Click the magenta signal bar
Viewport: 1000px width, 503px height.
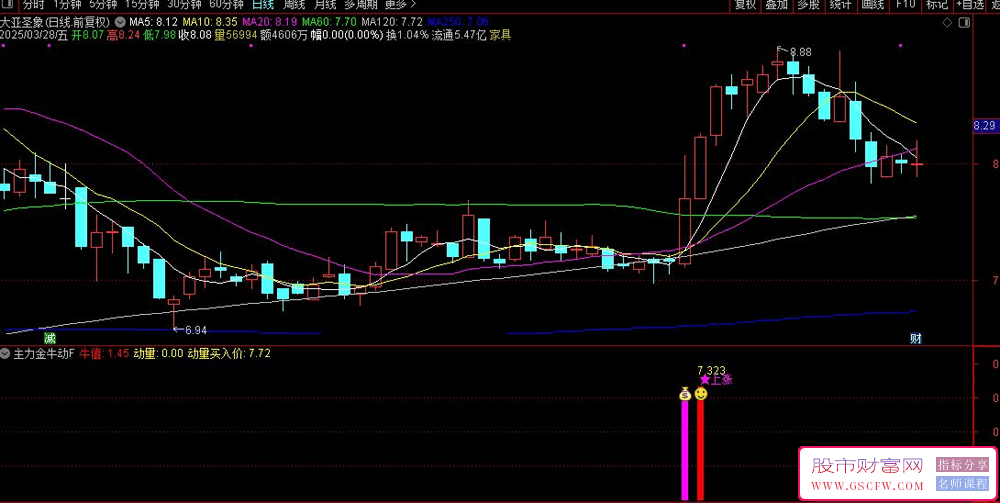coord(685,450)
